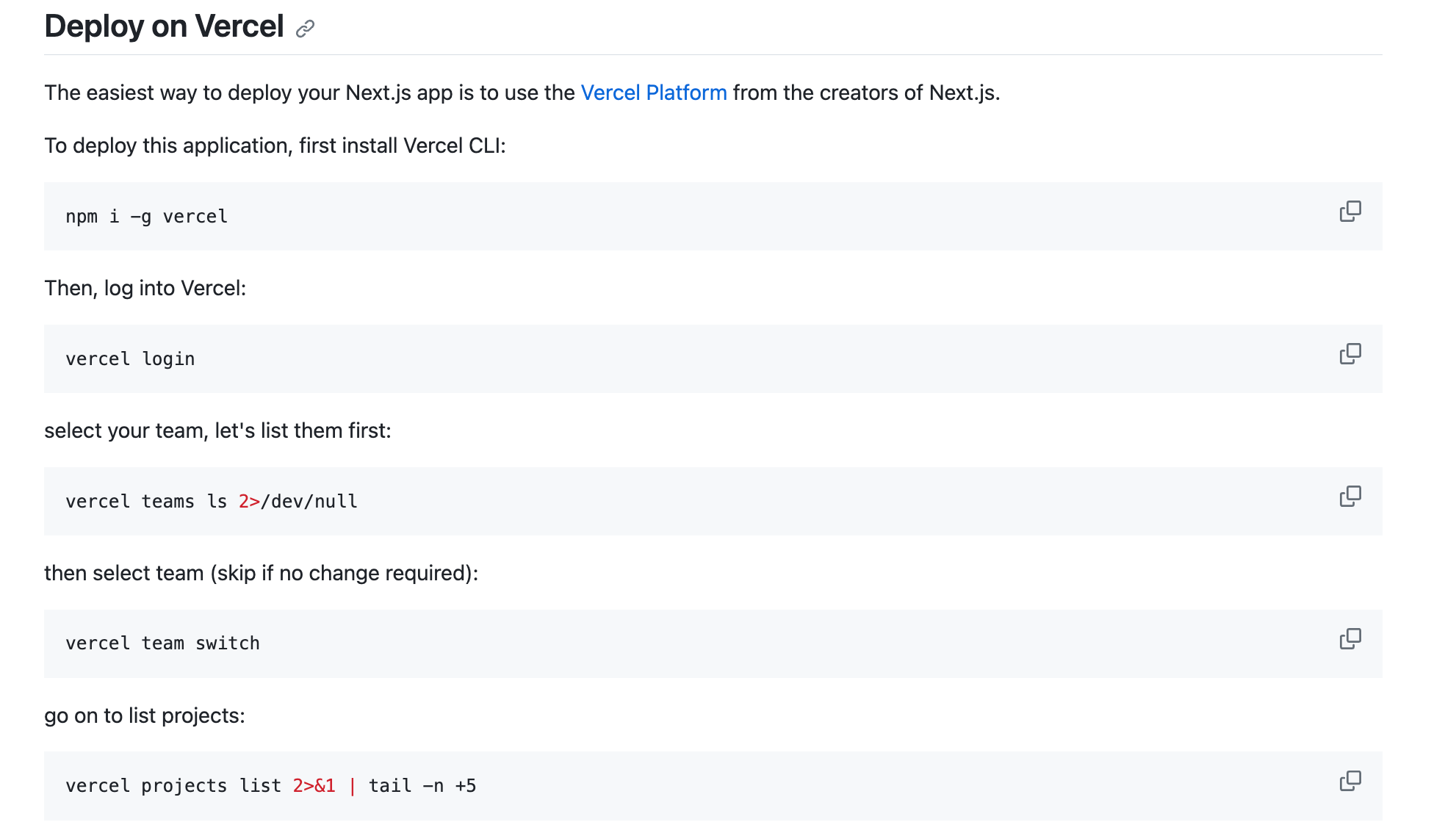Viewport: 1456px width, 833px height.
Task: Click the anchor icon beside "Deploy on Vercel"
Action: tap(306, 28)
